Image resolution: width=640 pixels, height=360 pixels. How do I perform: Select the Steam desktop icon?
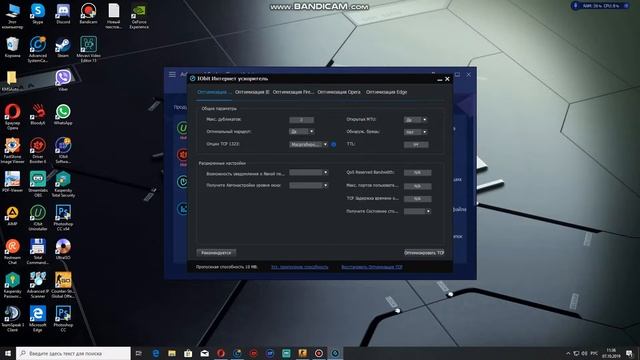63,47
